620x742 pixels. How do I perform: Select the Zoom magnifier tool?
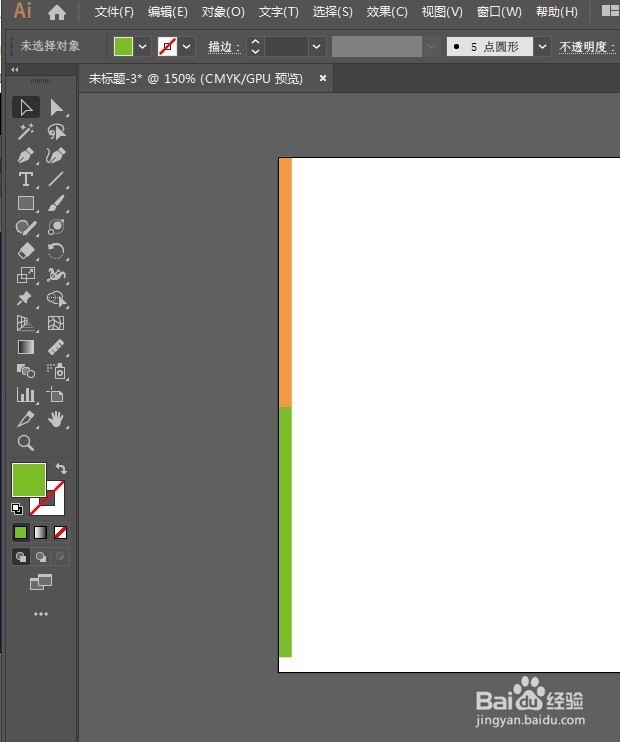tap(26, 443)
